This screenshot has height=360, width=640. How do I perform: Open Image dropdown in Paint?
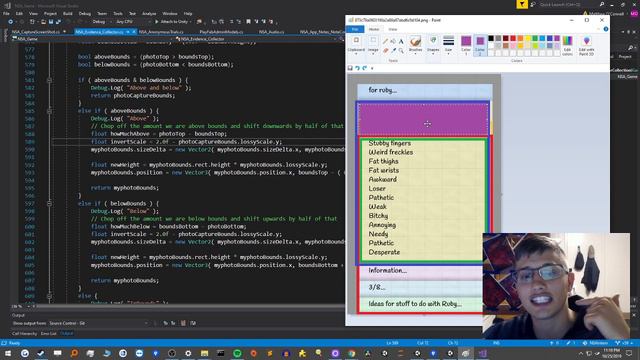(x=373, y=45)
